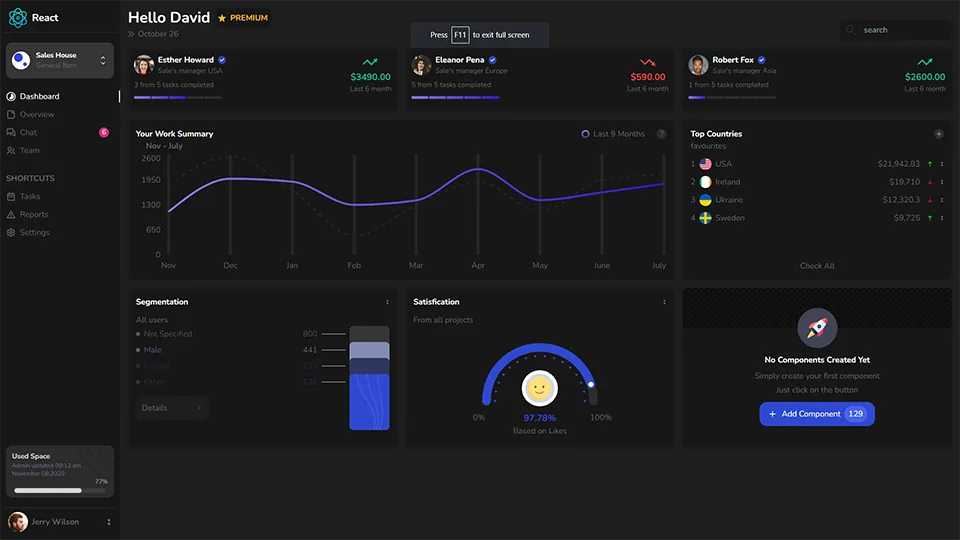Click the Team people icon
The width and height of the screenshot is (960, 540).
(x=11, y=150)
